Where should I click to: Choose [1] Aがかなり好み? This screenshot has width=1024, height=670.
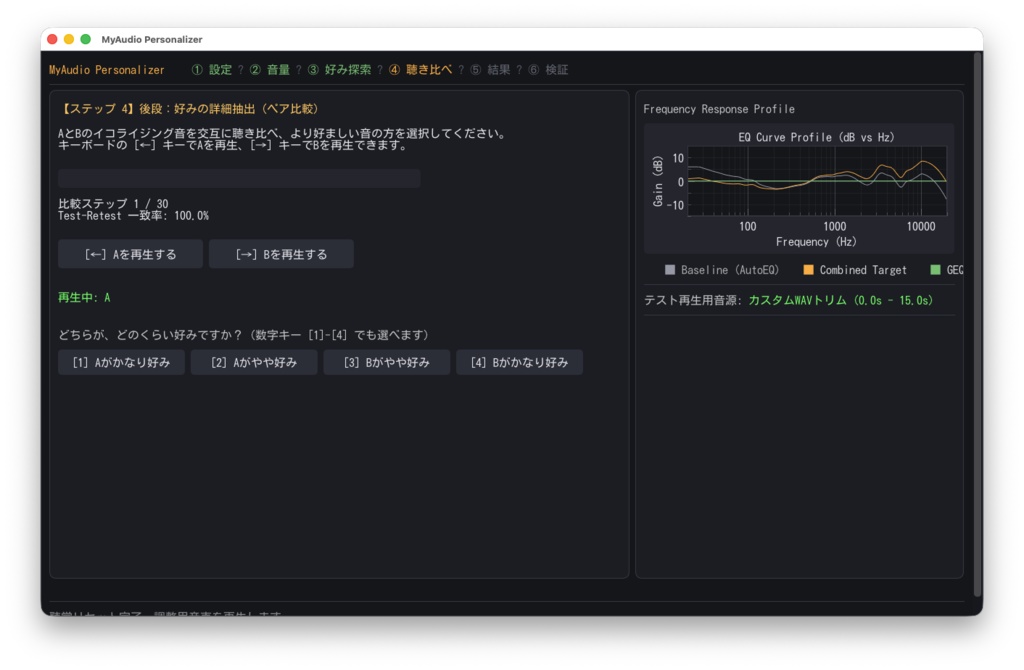pyautogui.click(x=121, y=362)
